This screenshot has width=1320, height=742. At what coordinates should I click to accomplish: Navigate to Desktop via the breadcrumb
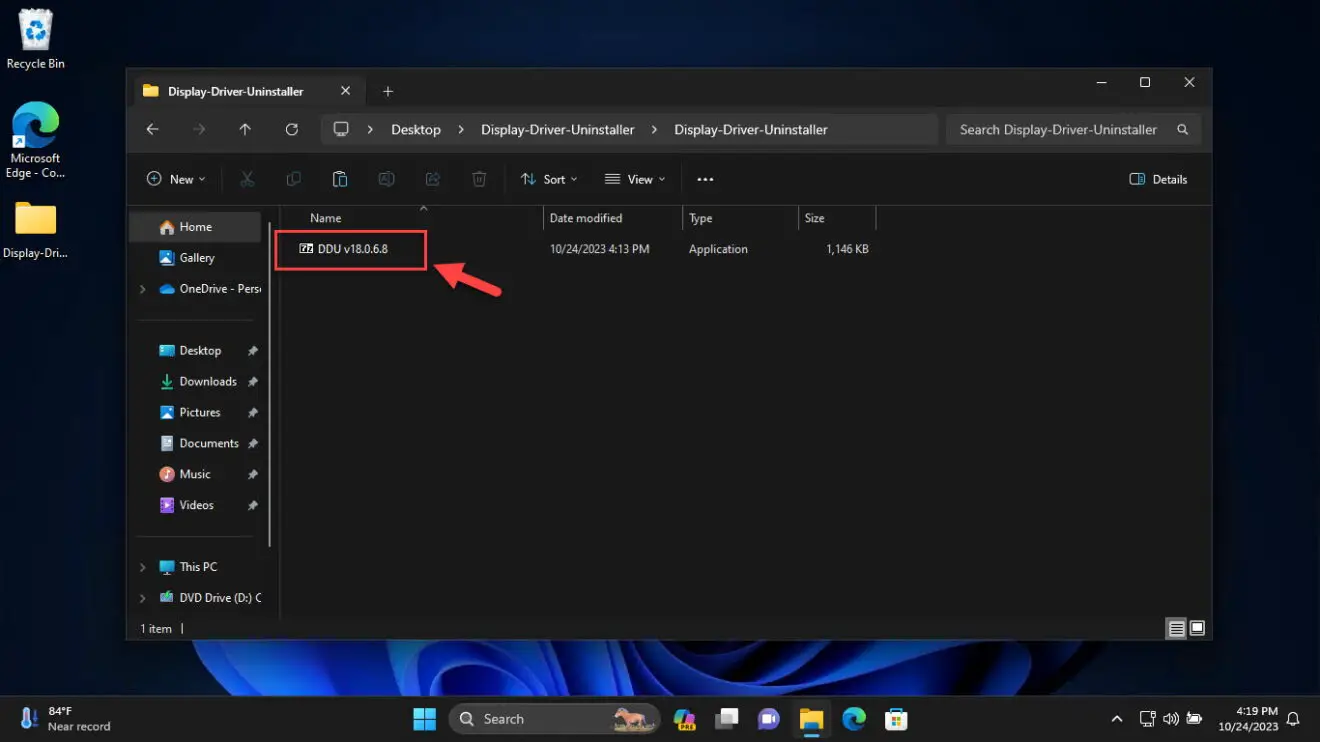tap(415, 129)
